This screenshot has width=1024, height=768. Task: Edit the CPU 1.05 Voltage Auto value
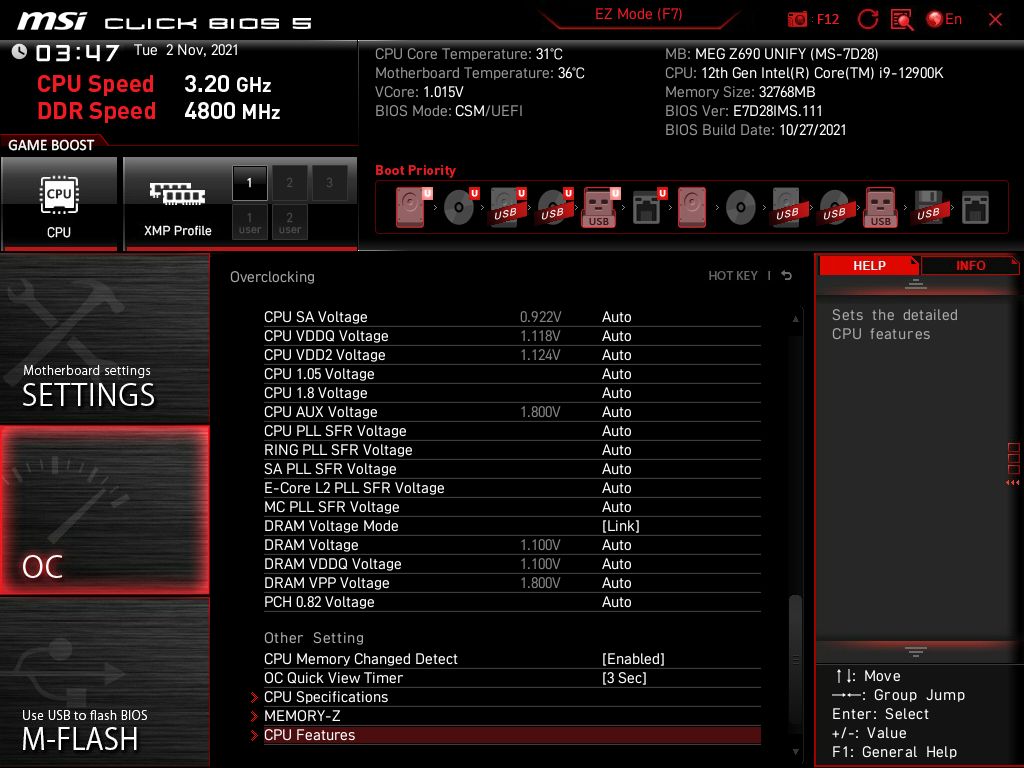coord(616,374)
